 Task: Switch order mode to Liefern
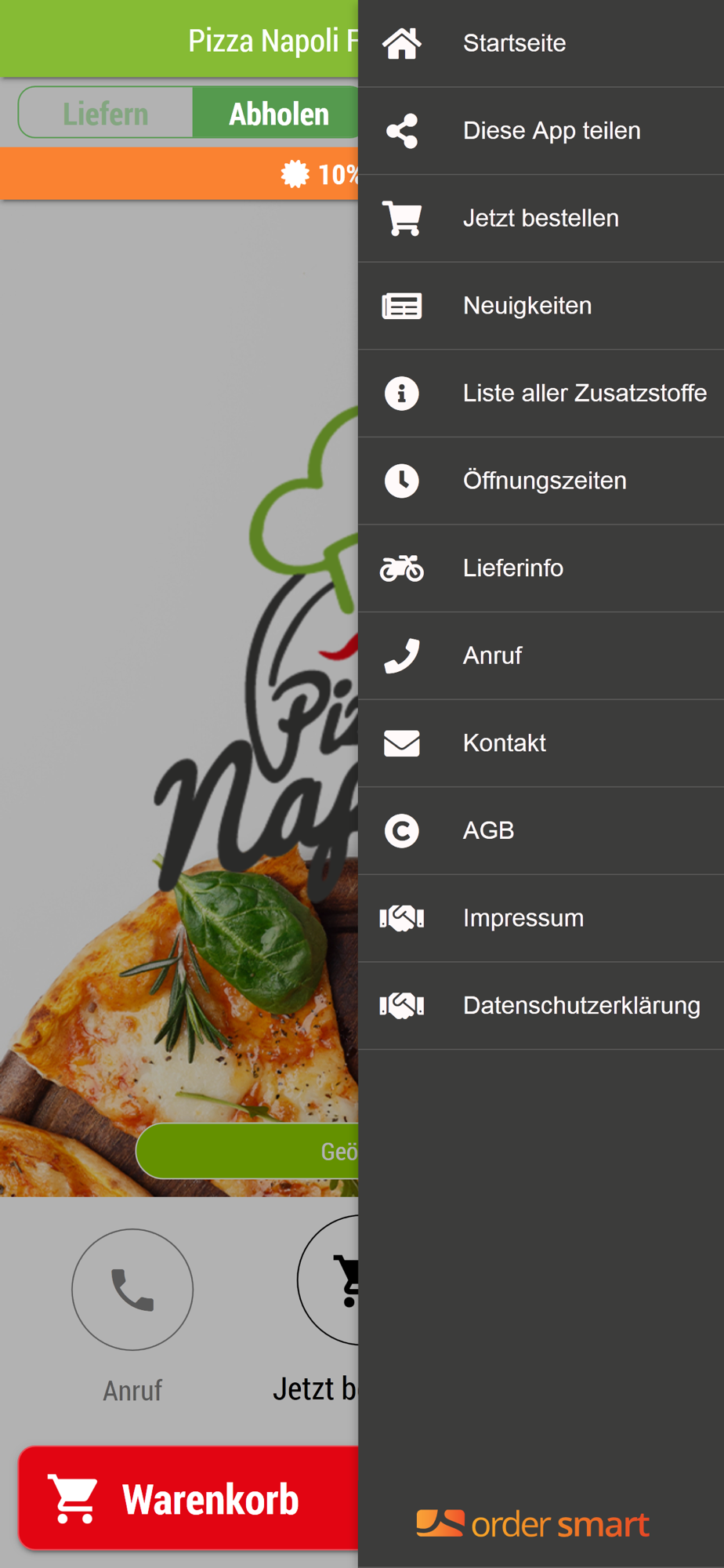click(106, 113)
